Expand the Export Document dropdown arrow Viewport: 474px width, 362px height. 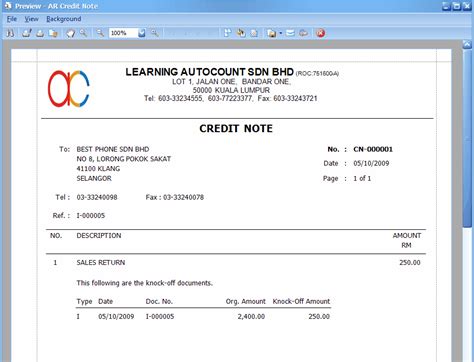[281, 33]
